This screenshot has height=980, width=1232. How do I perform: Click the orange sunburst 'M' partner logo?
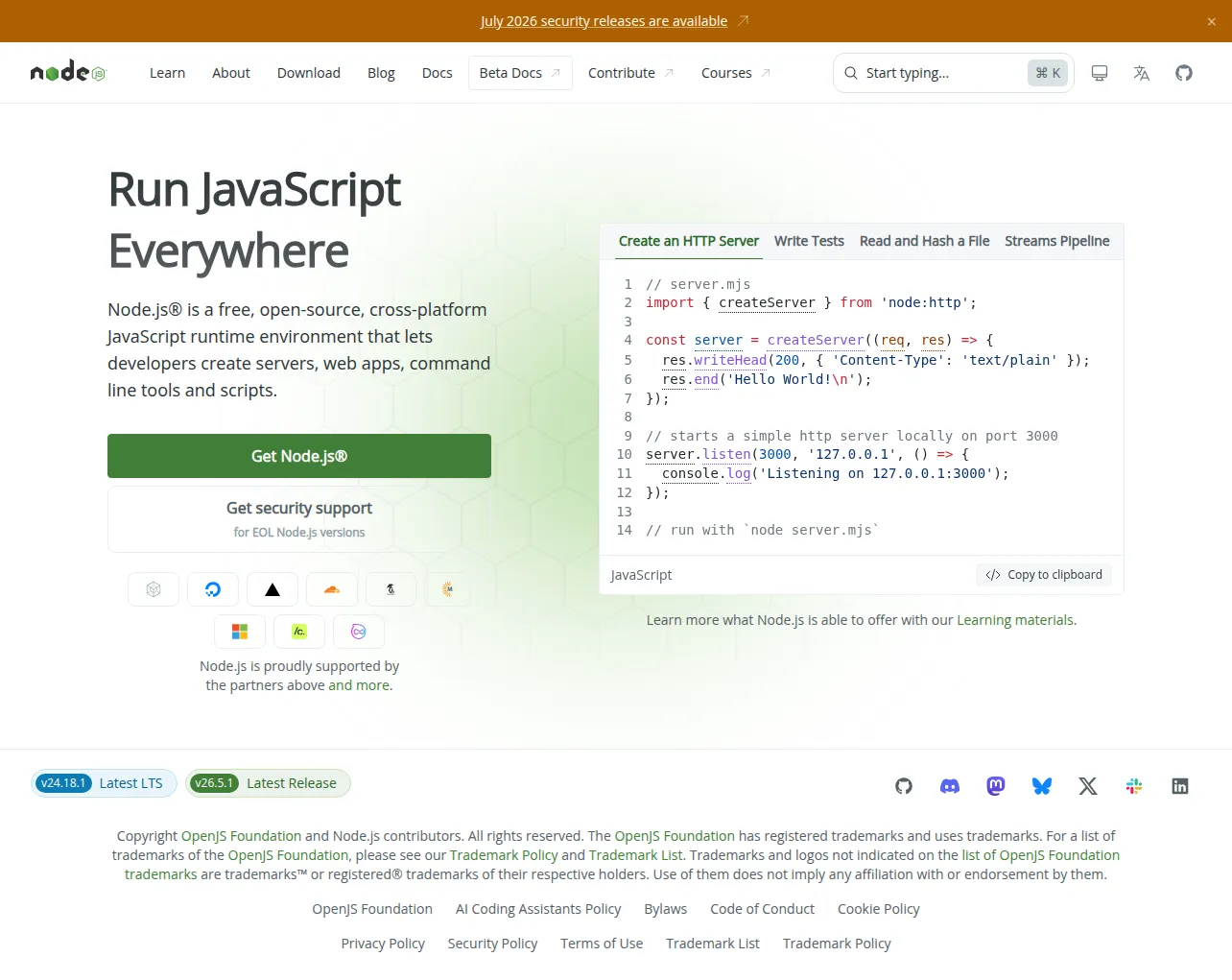(x=447, y=589)
